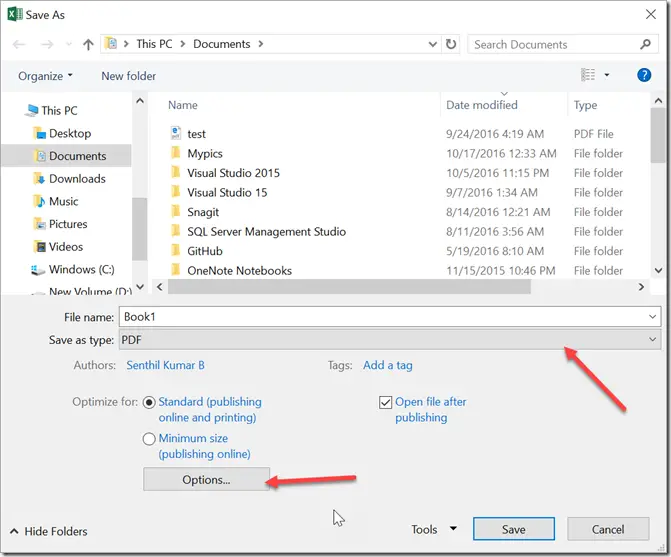Click the Windows (C:) drive icon
The width and height of the screenshot is (671, 557).
click(x=38, y=270)
